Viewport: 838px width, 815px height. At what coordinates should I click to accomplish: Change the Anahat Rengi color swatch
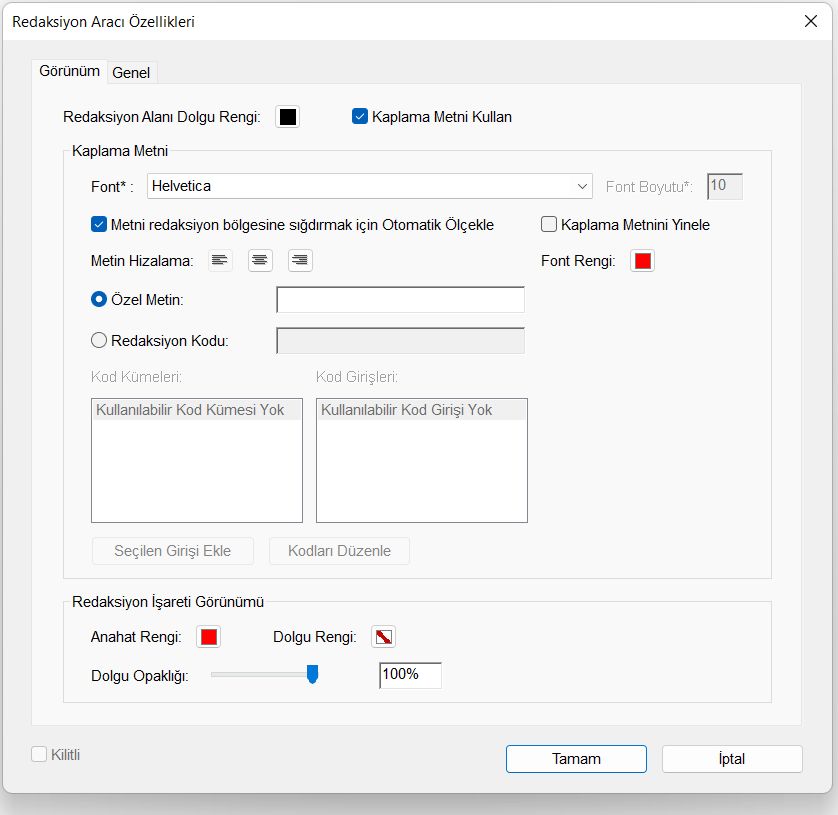tap(209, 637)
